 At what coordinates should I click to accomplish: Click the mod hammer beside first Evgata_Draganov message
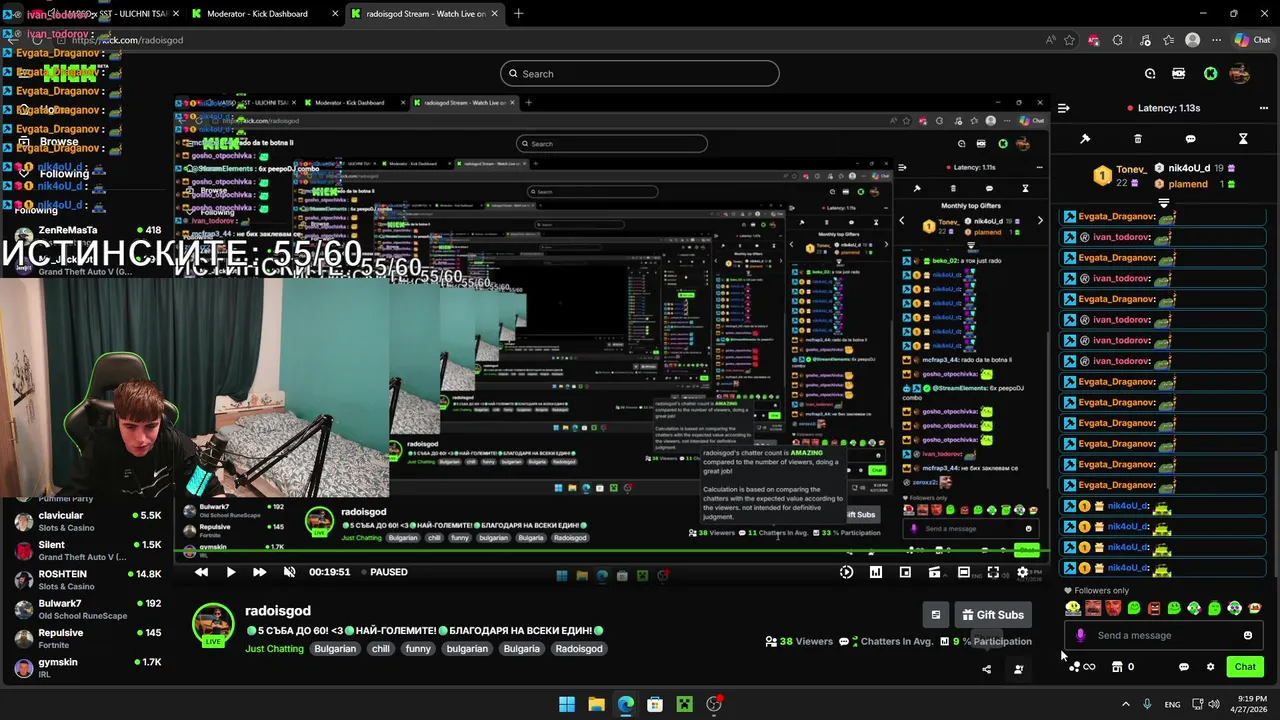1070,217
